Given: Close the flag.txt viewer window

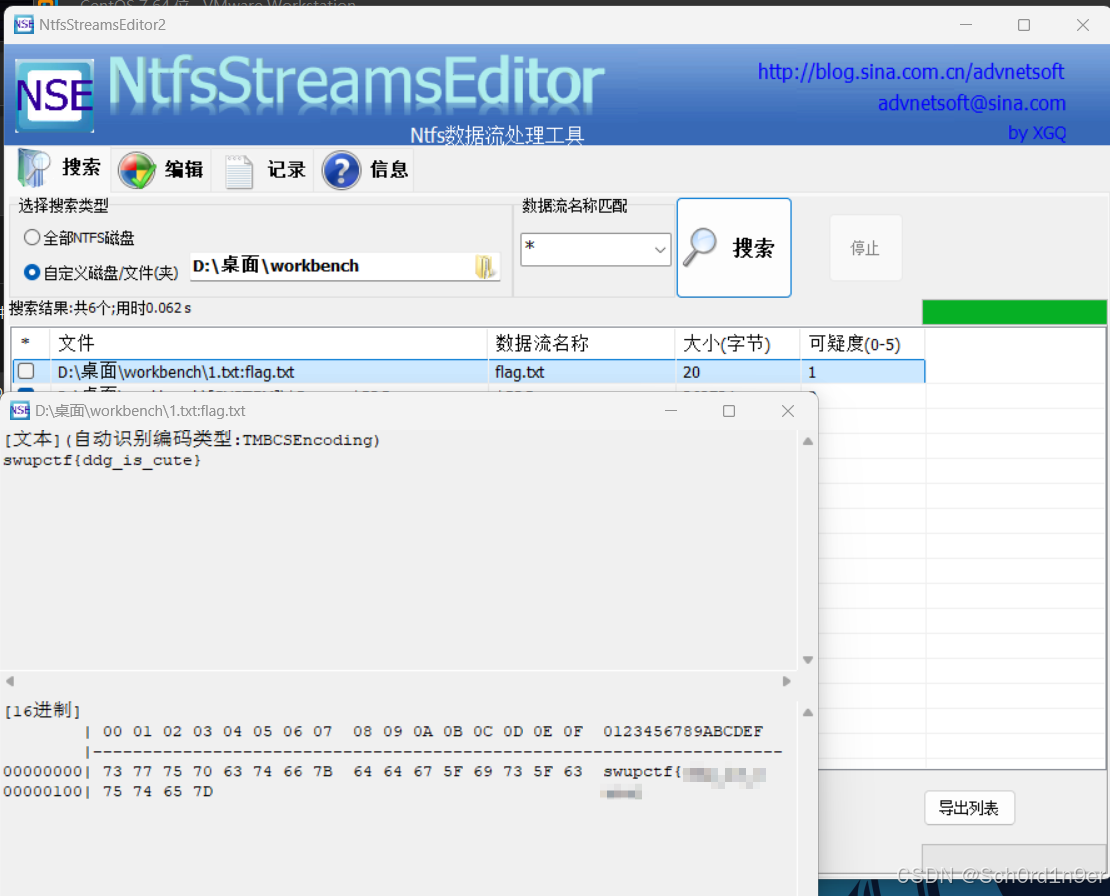Looking at the screenshot, I should click(x=787, y=410).
